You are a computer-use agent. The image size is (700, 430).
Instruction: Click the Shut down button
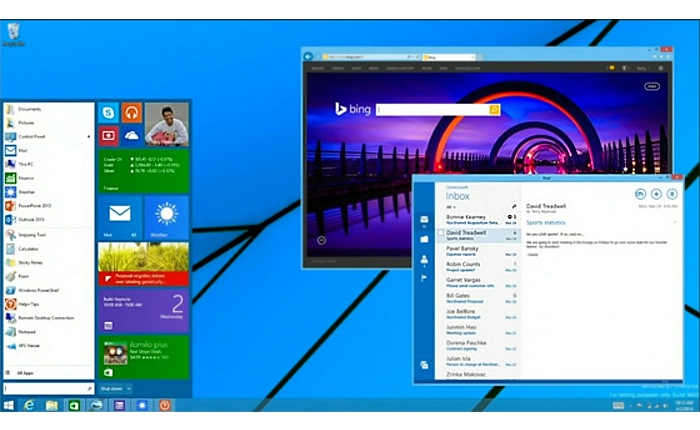point(111,388)
